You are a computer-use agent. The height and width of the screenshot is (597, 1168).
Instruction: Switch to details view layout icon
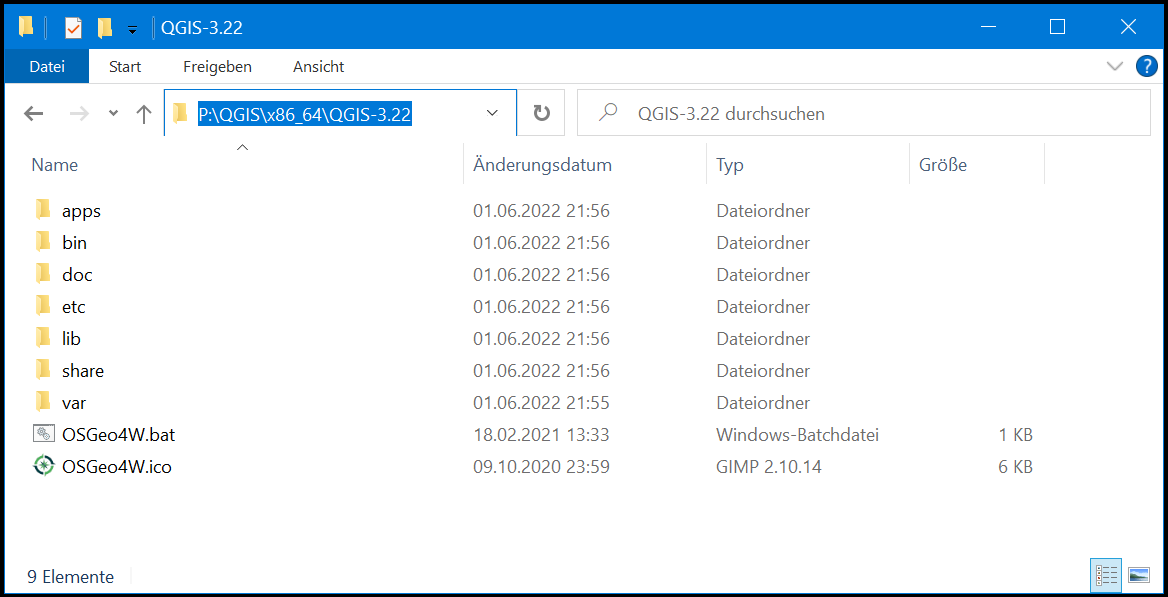(1106, 575)
